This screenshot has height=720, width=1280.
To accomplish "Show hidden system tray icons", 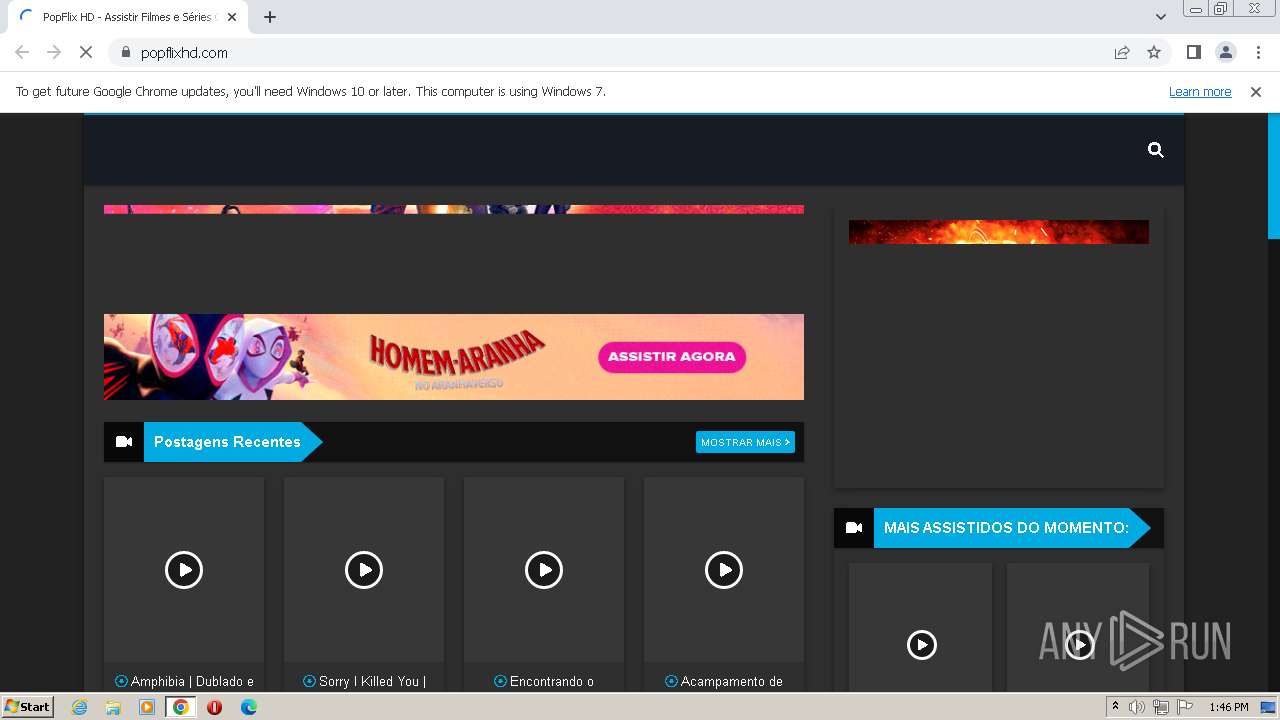I will 1115,707.
